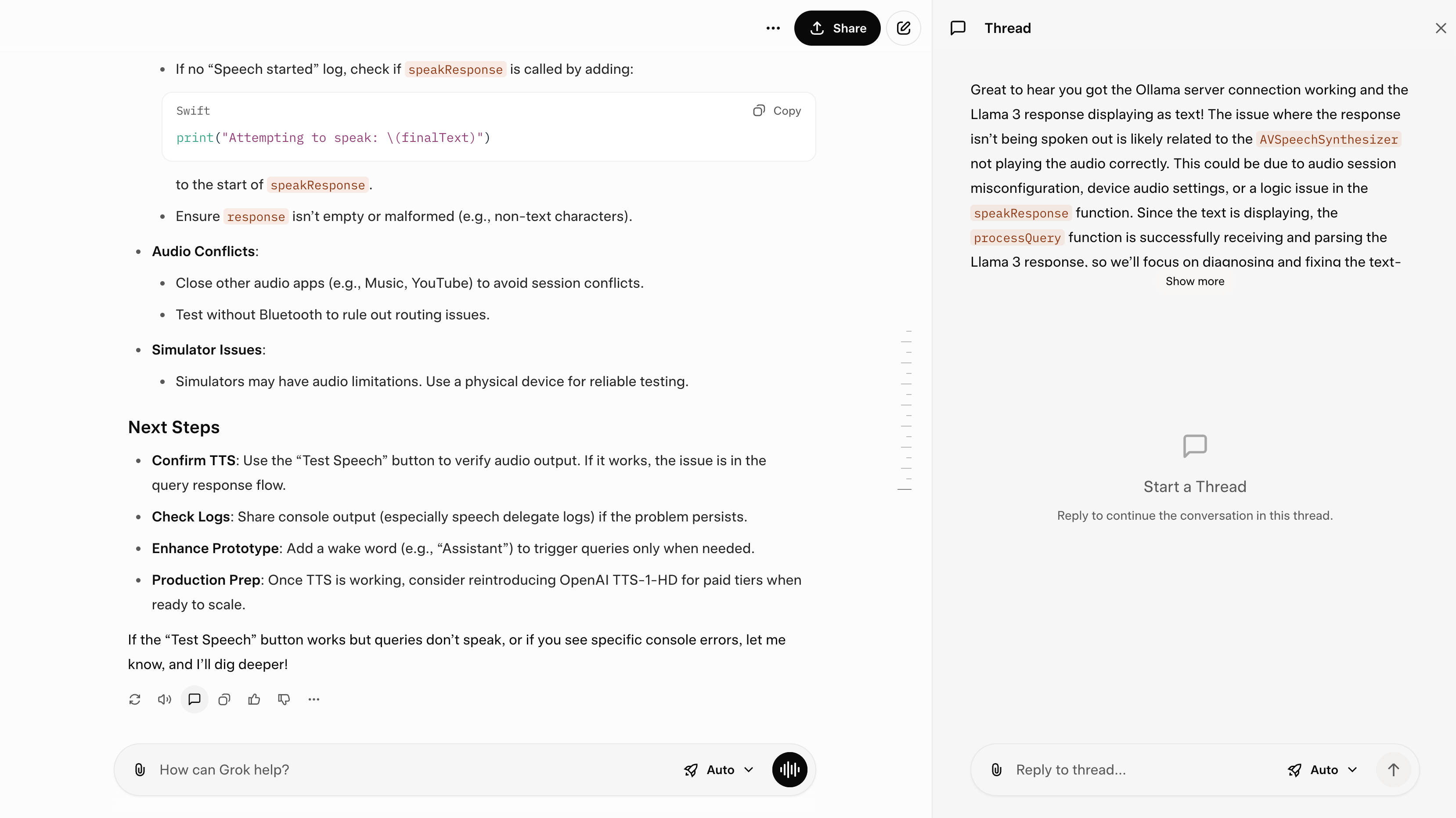Viewport: 1456px width, 818px height.
Task: Copy the response using the copy icon
Action: [224, 699]
